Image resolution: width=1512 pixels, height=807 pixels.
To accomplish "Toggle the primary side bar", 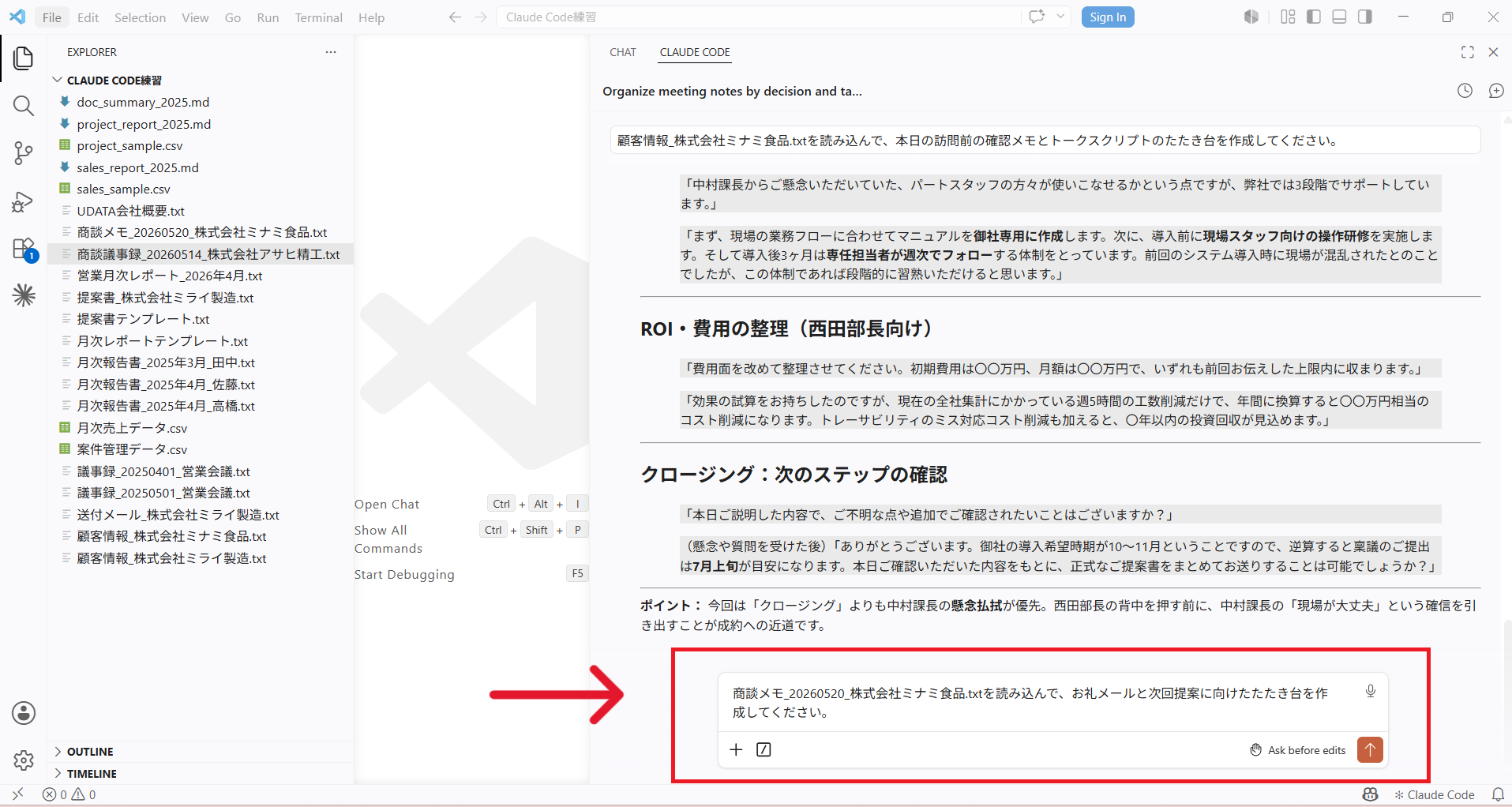I will (1314, 17).
